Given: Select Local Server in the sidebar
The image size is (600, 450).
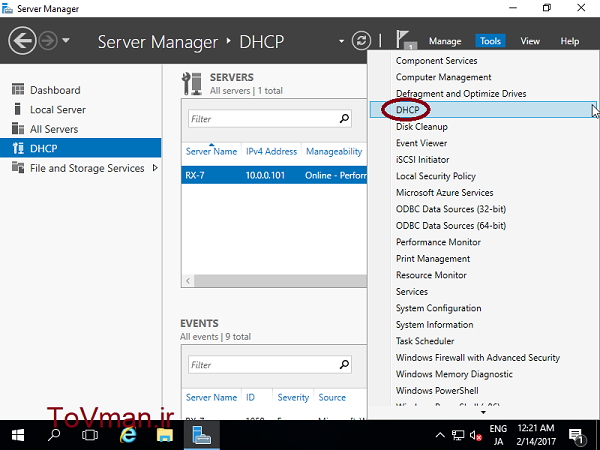Looking at the screenshot, I should point(58,109).
